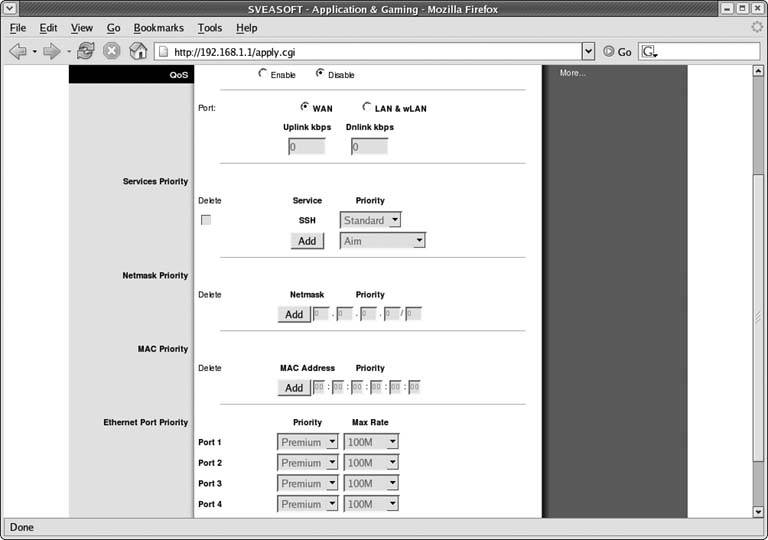768x540 pixels.
Task: Open the SSH priority Standard dropdown
Action: (x=371, y=220)
